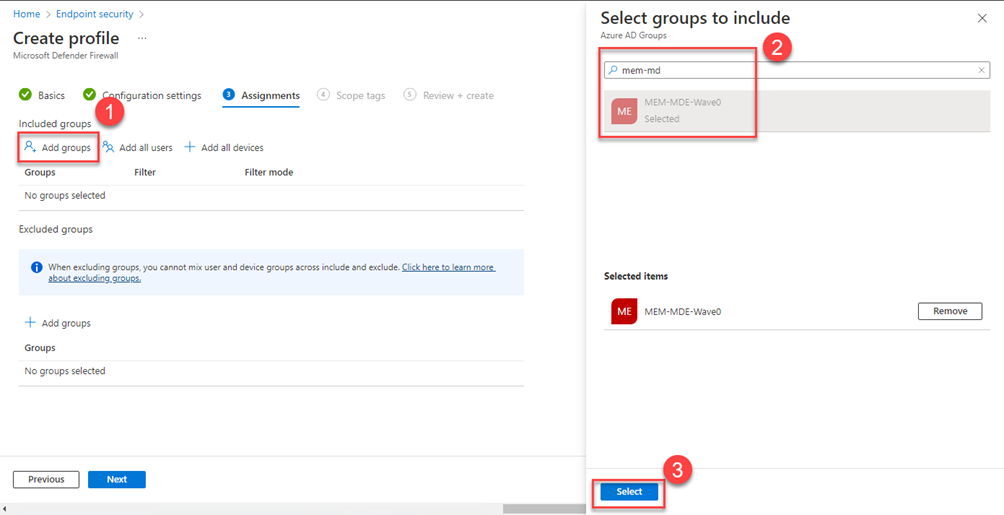The image size is (1004, 515).
Task: Click the MEM-MDE-Wave0 search result row
Action: coord(797,111)
